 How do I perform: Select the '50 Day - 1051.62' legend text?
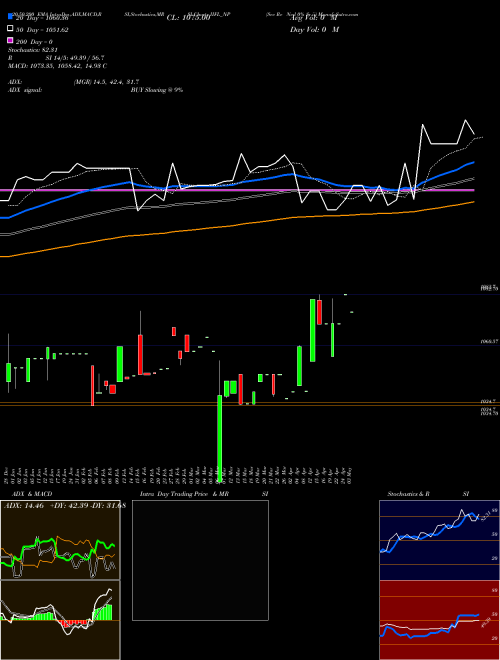42,30
